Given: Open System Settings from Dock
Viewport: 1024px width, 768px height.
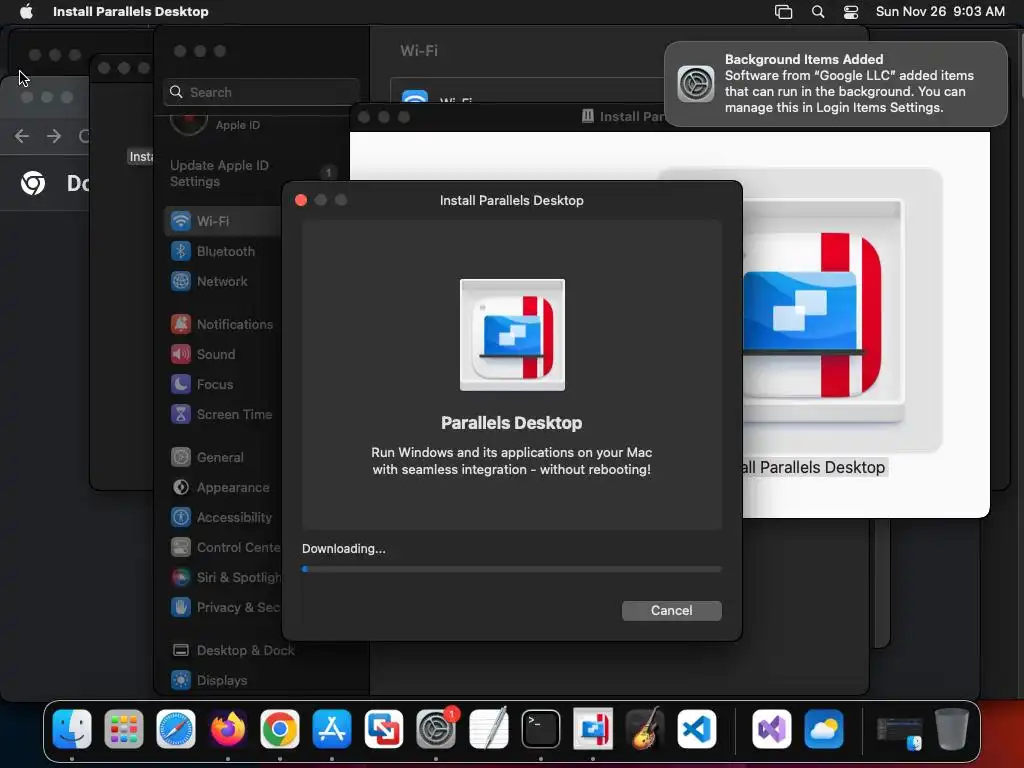Looking at the screenshot, I should click(436, 729).
